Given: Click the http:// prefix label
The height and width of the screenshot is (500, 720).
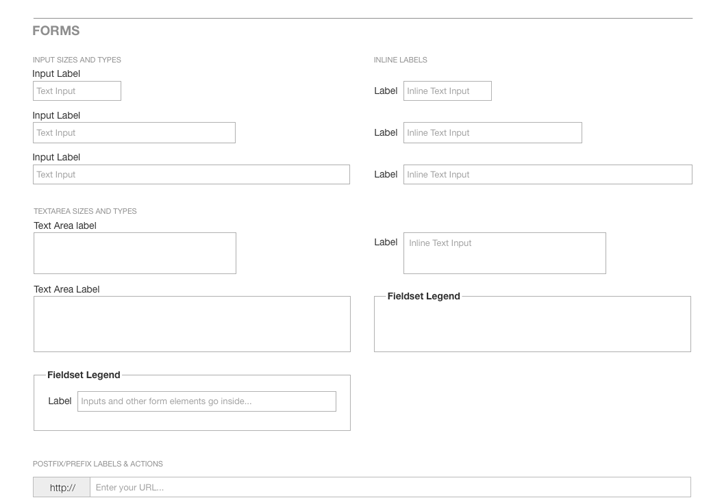Looking at the screenshot, I should point(62,487).
